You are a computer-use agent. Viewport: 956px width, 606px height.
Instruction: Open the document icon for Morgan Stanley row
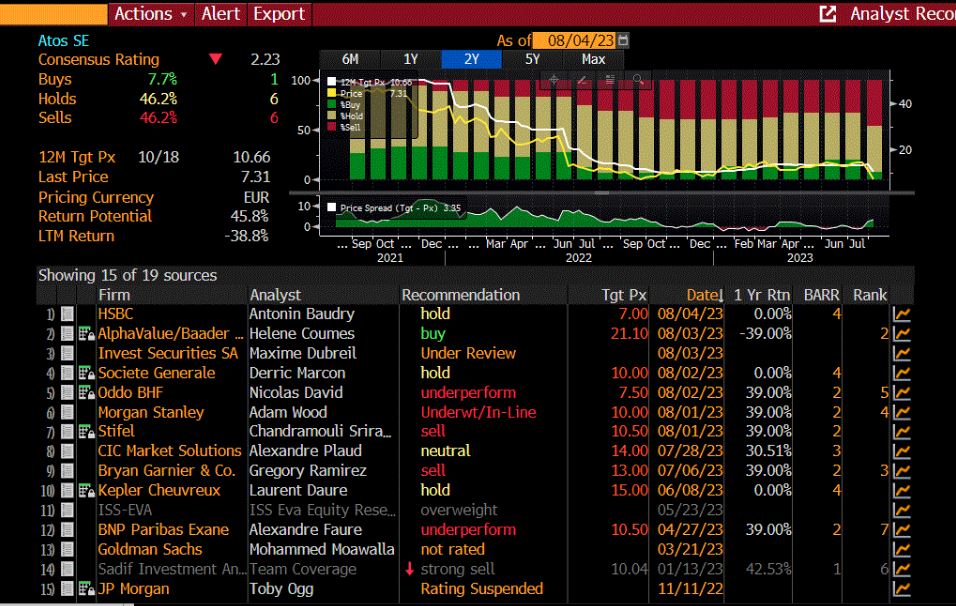pos(67,412)
